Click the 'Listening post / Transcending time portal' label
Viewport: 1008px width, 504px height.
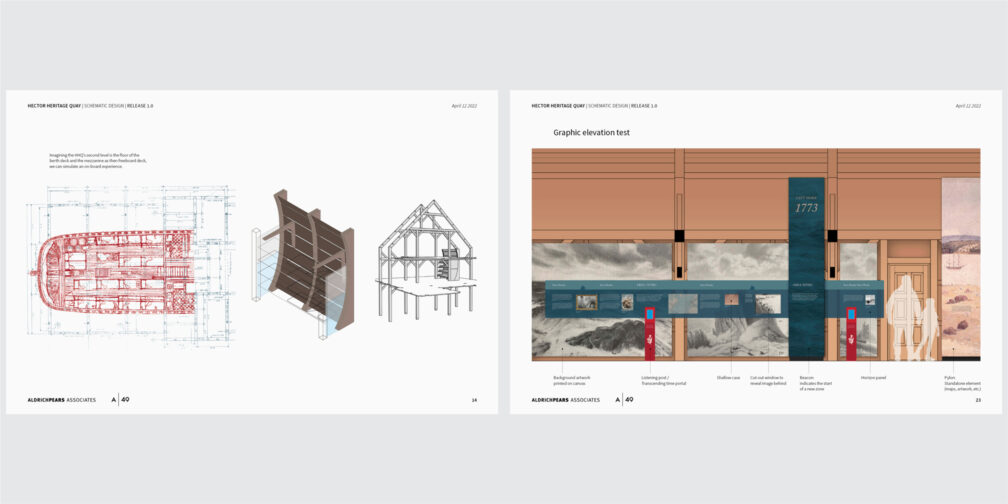pos(664,380)
